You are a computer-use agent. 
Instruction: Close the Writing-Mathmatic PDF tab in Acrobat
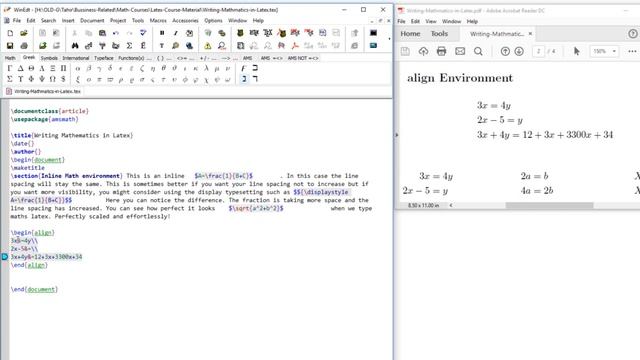coord(530,34)
